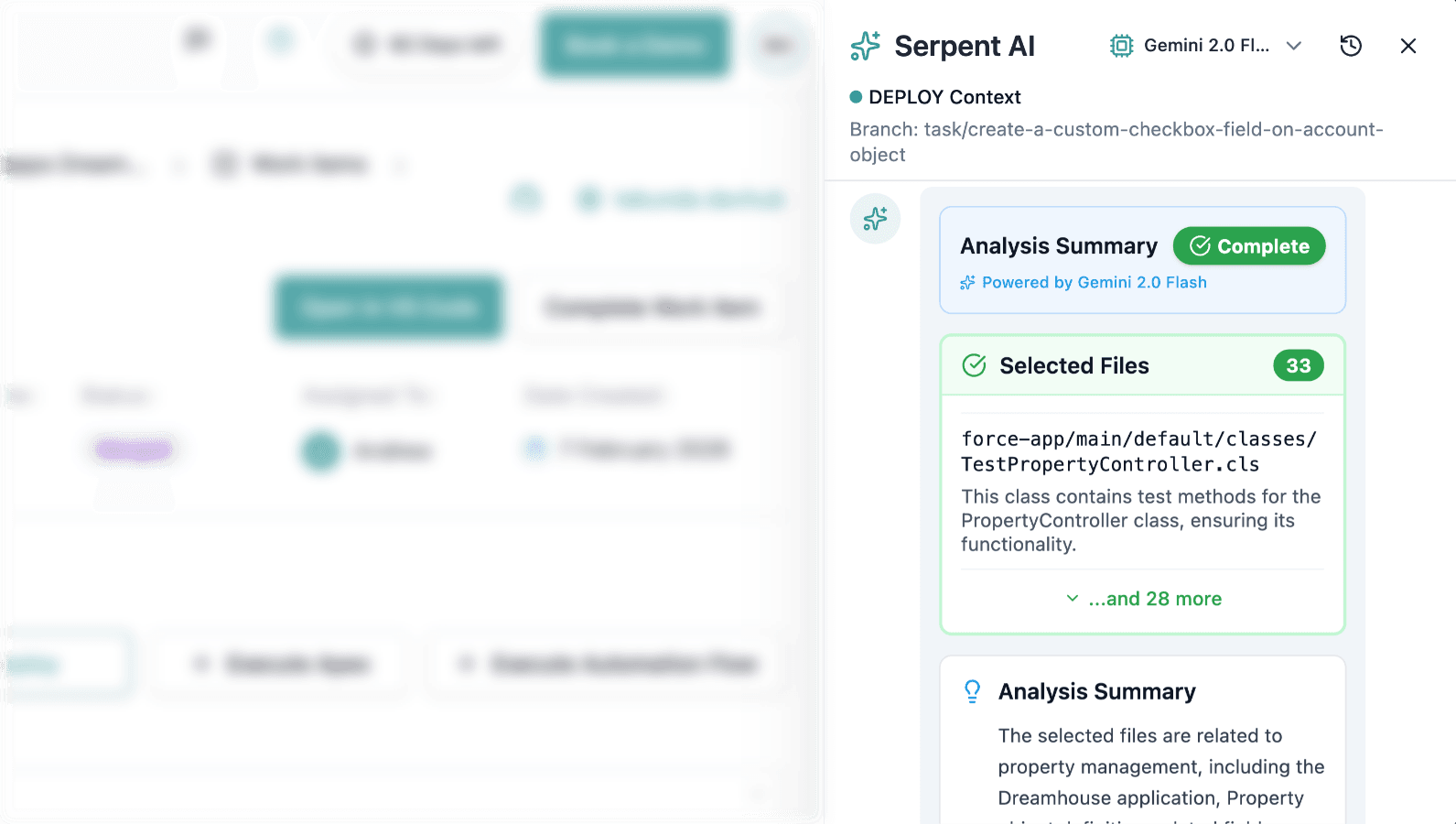The height and width of the screenshot is (824, 1456).
Task: Click the Selected Files checkmark icon
Action: coord(975,365)
